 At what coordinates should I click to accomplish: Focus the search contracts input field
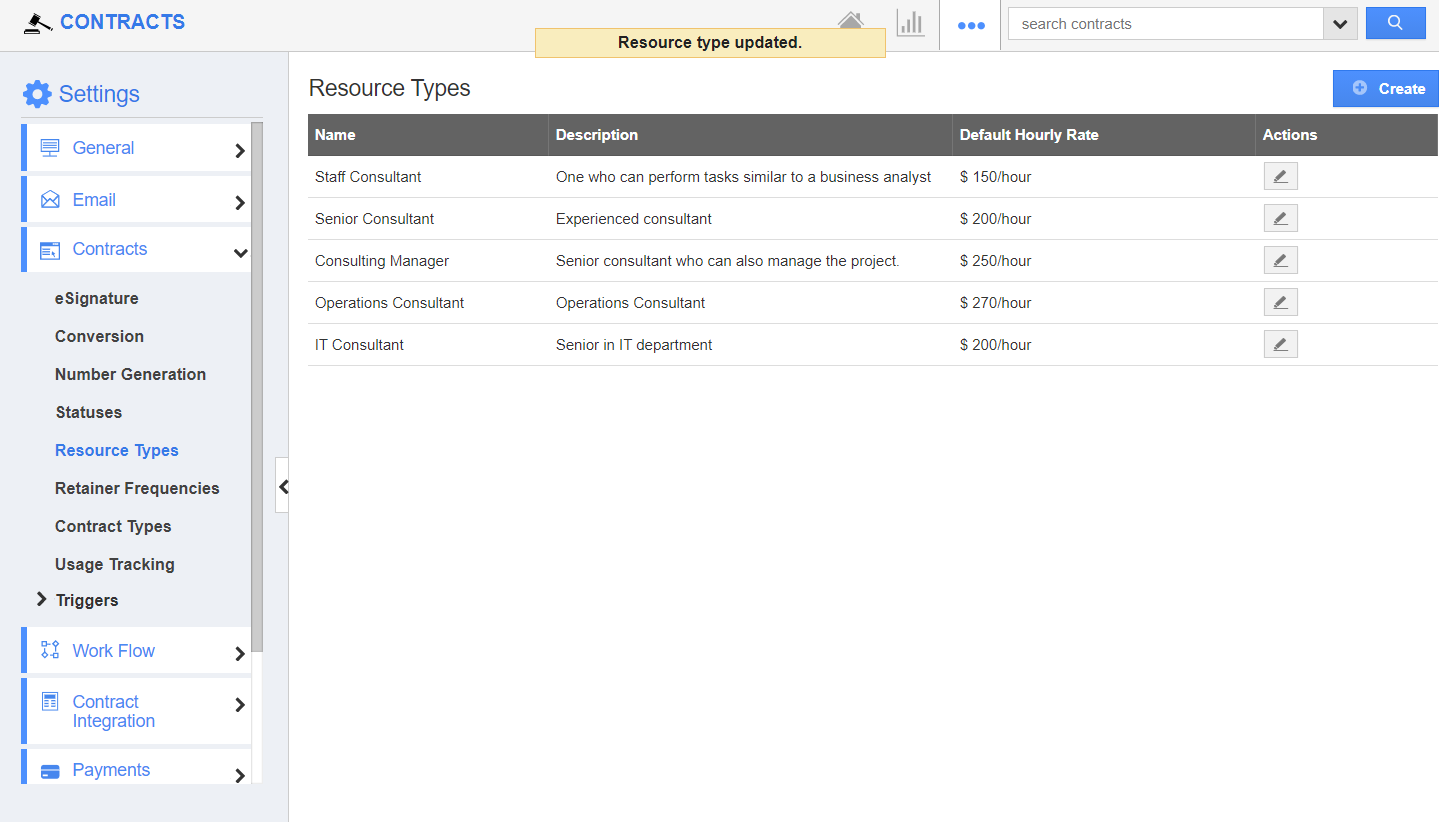point(1165,24)
